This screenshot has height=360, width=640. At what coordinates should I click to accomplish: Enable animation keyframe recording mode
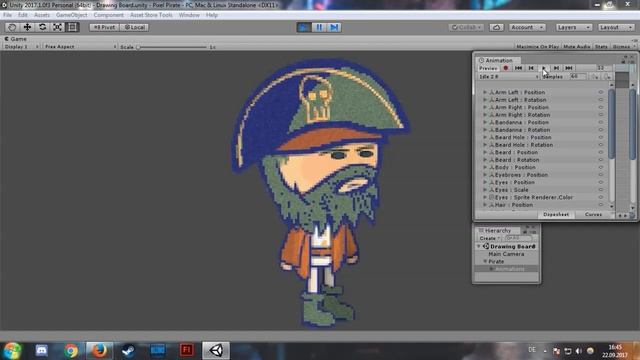pyautogui.click(x=506, y=68)
